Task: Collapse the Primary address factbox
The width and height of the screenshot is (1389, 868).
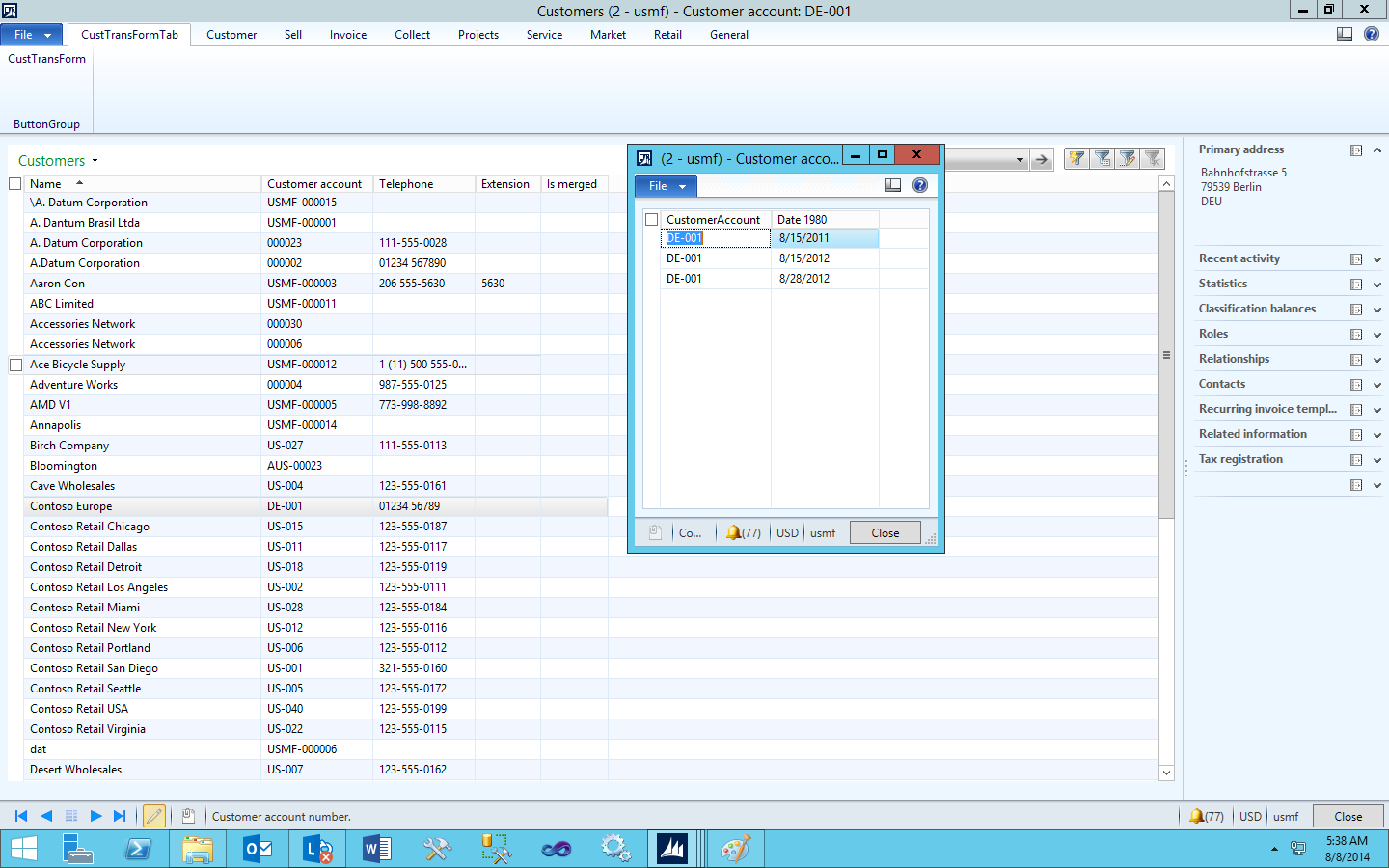Action: 1377,150
